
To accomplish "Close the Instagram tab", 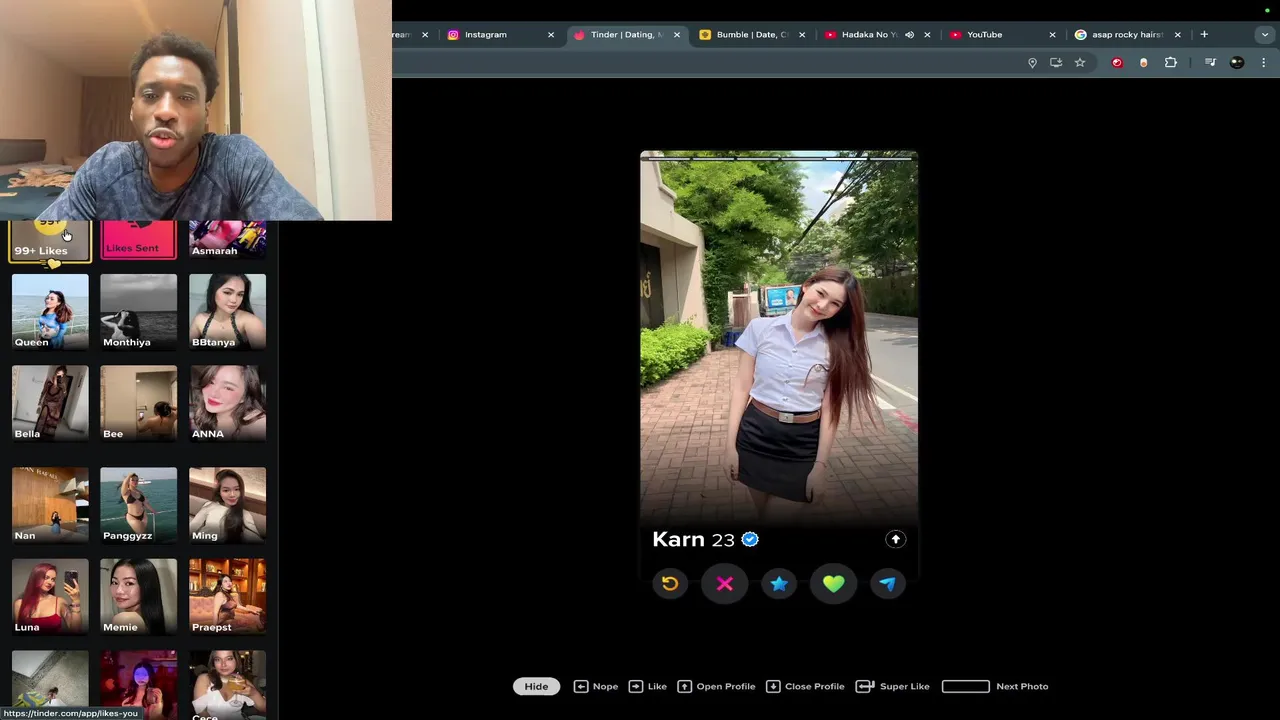I will pyautogui.click(x=550, y=34).
